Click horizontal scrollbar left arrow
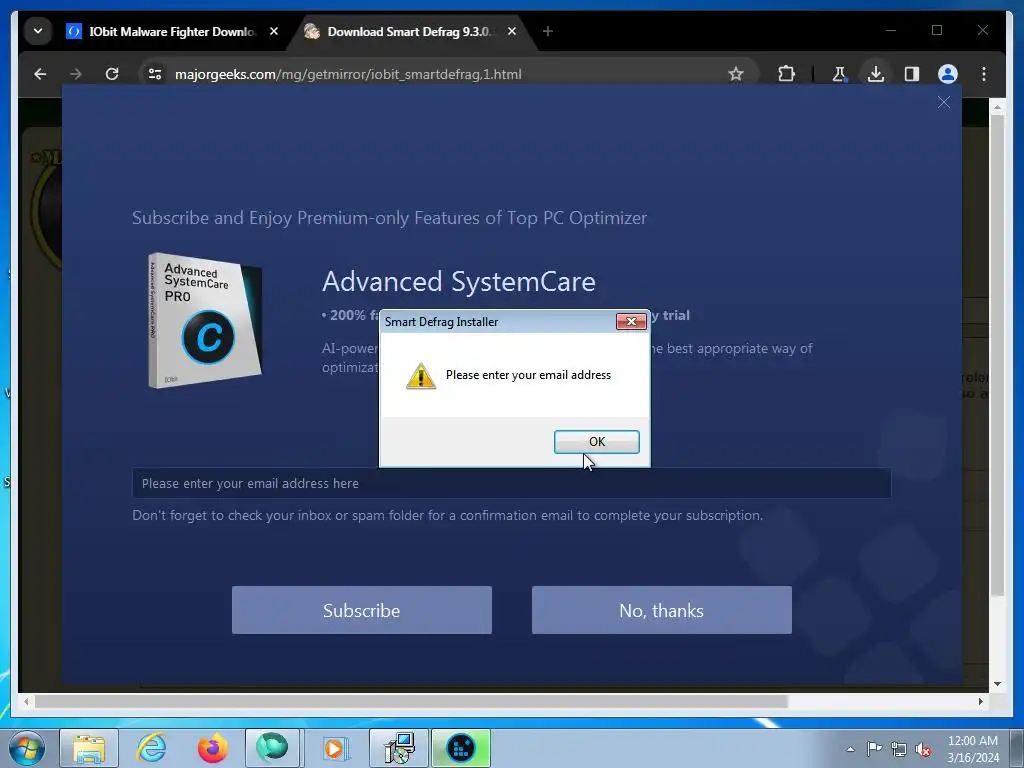Screen dimensions: 1024x768 pyautogui.click(x=26, y=701)
